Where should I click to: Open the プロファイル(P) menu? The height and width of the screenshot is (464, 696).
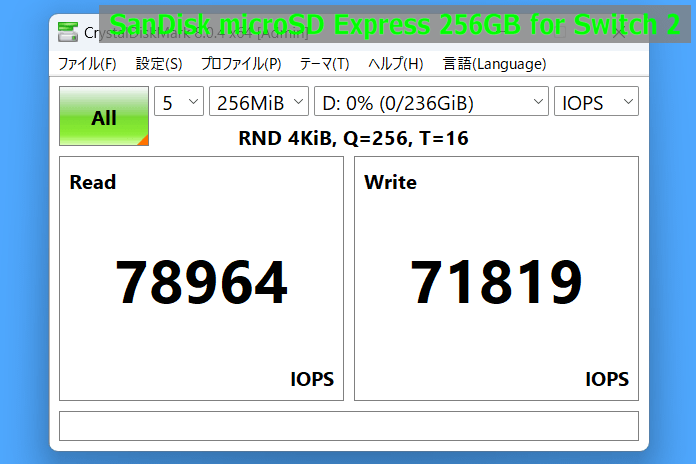[241, 64]
